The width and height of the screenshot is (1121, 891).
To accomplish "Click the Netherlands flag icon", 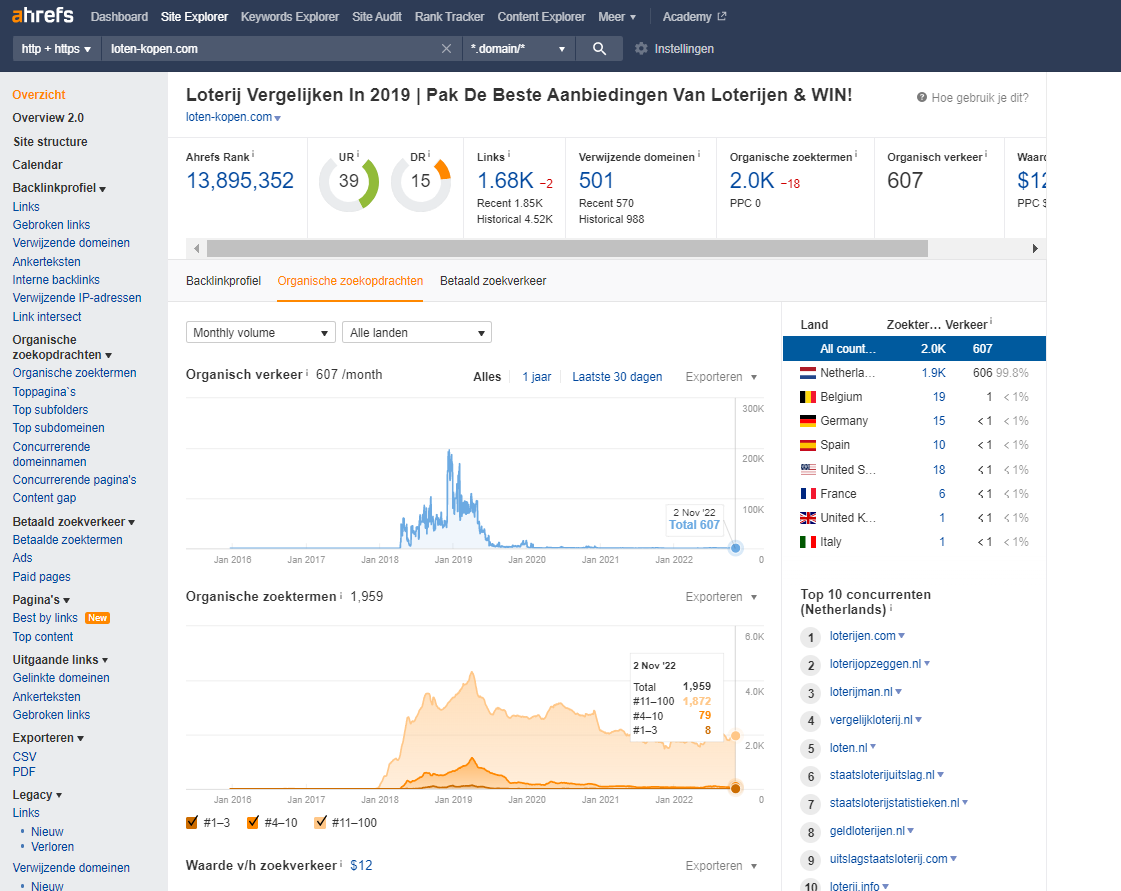I will [x=808, y=373].
